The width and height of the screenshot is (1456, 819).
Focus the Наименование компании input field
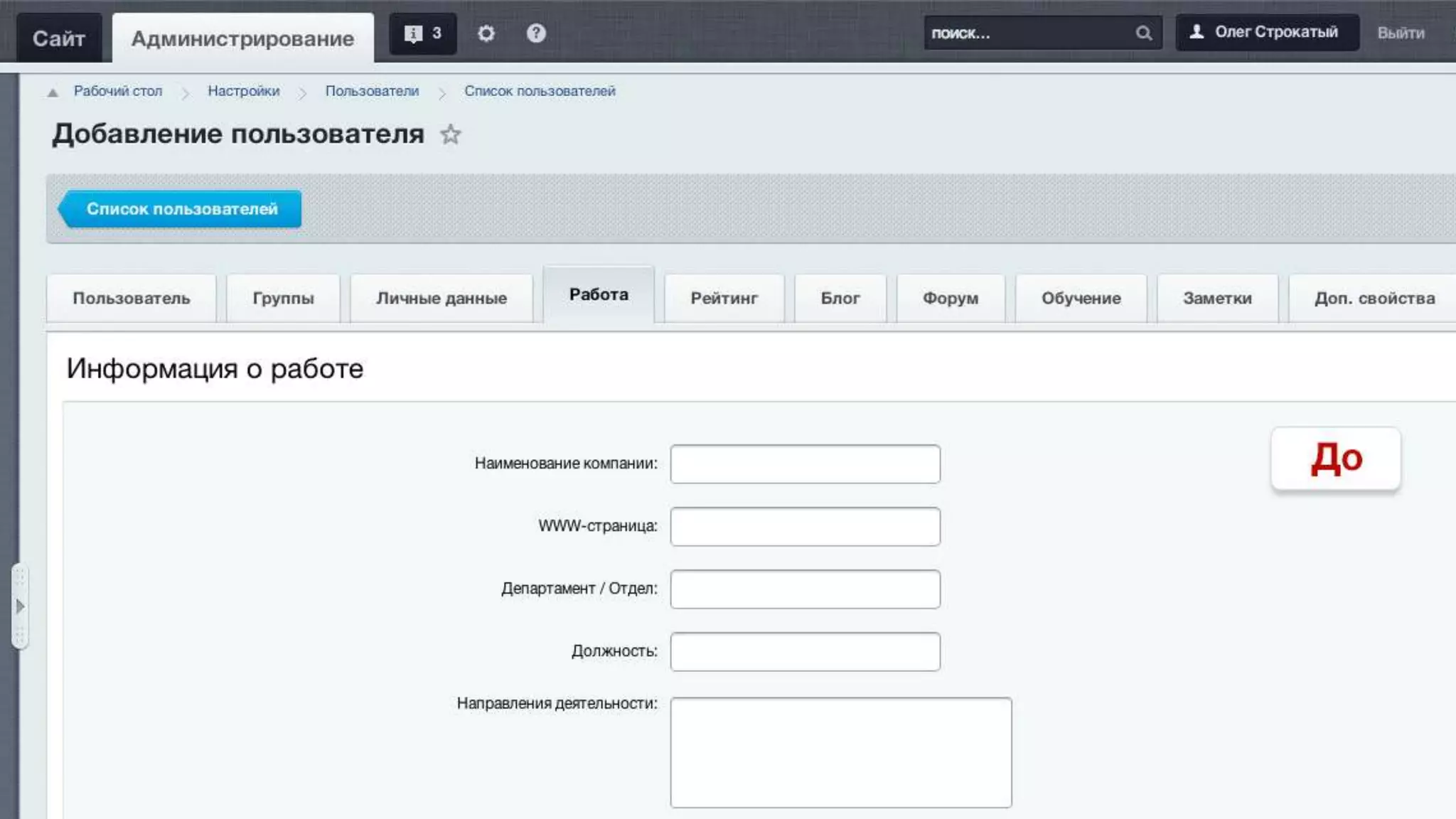tap(805, 464)
